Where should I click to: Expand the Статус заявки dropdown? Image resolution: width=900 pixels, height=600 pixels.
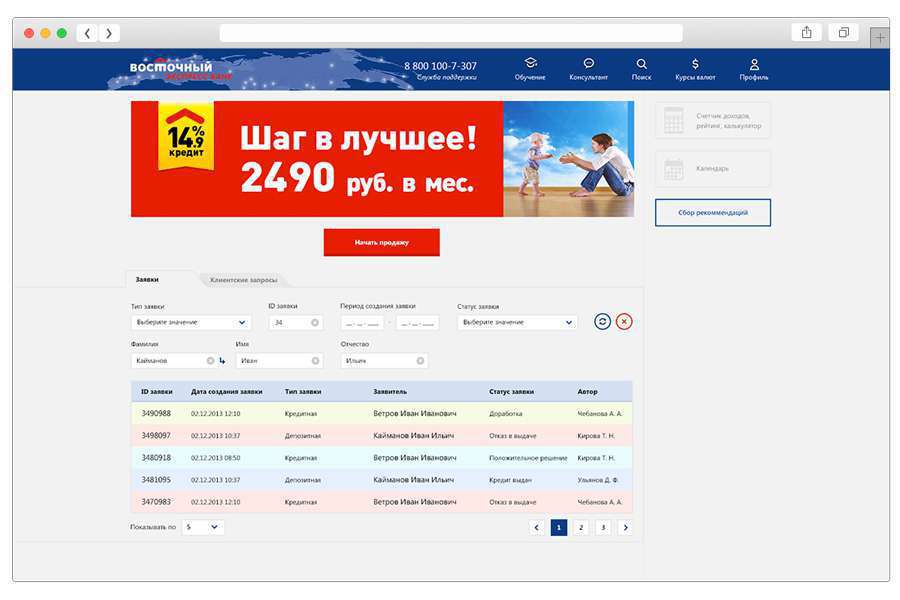pyautogui.click(x=516, y=322)
